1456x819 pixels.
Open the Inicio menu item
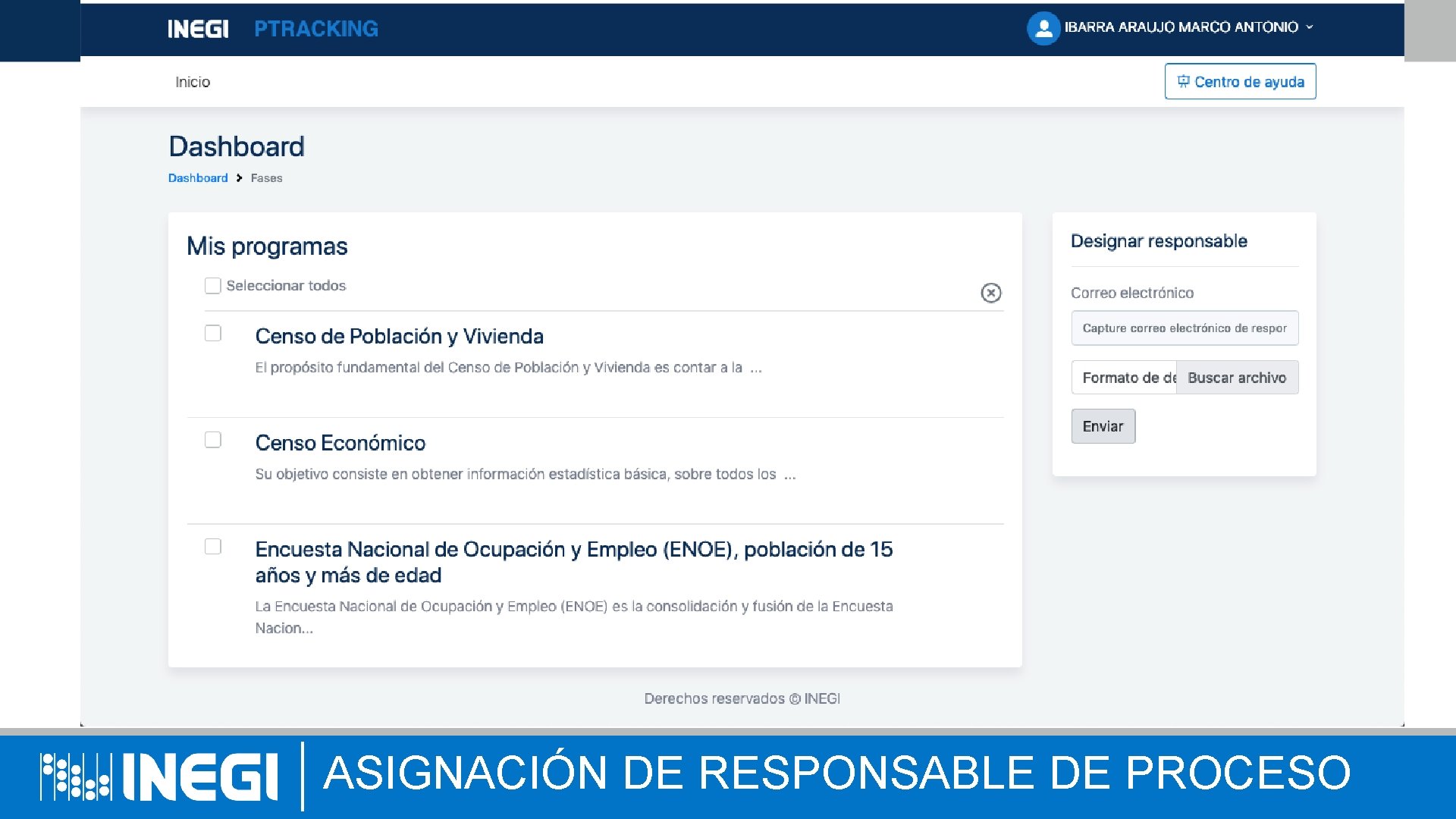(x=193, y=82)
